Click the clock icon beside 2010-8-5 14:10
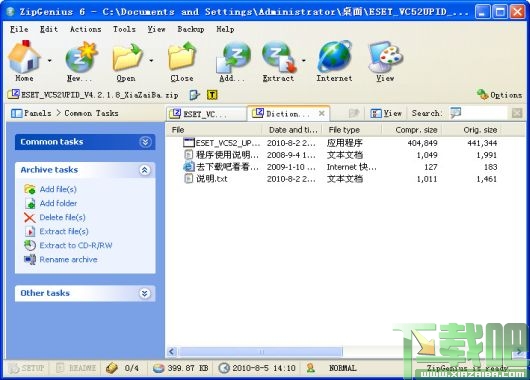Image resolution: width=530 pixels, height=380 pixels. coord(224,368)
